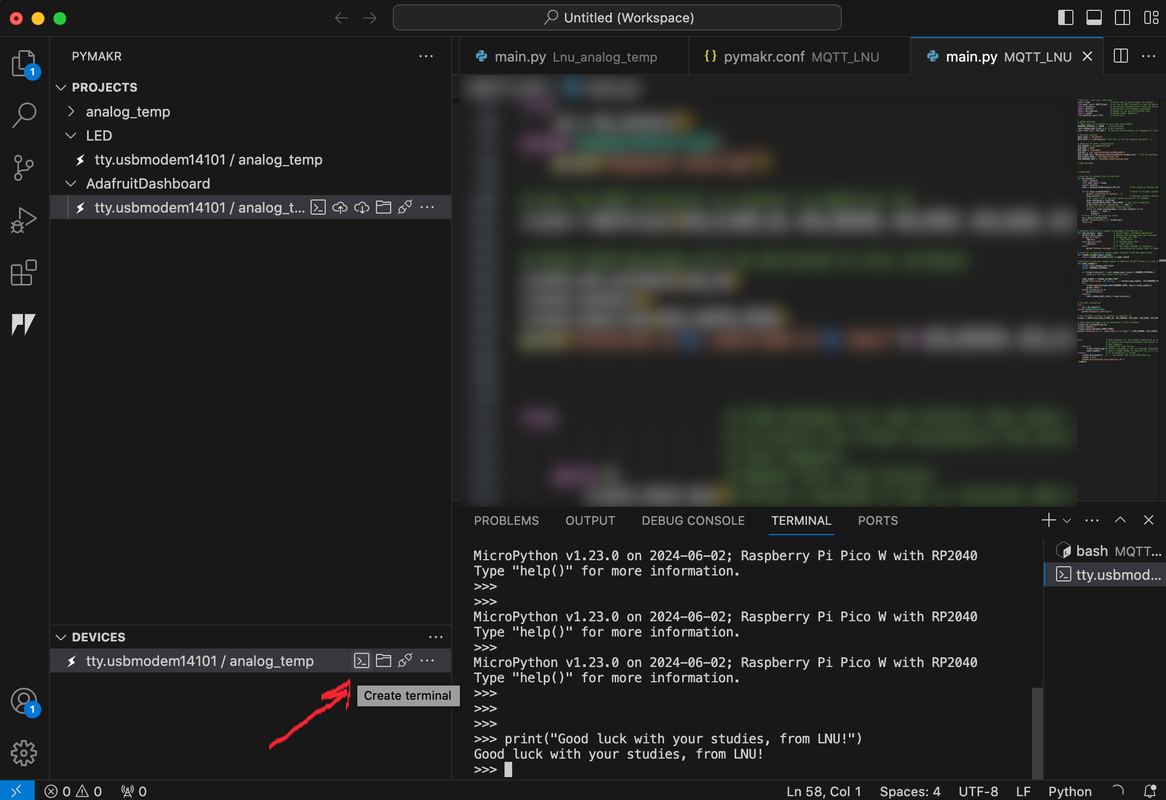Screen dimensions: 1166x800
Task: Open Devices section more actions menu
Action: [436, 637]
